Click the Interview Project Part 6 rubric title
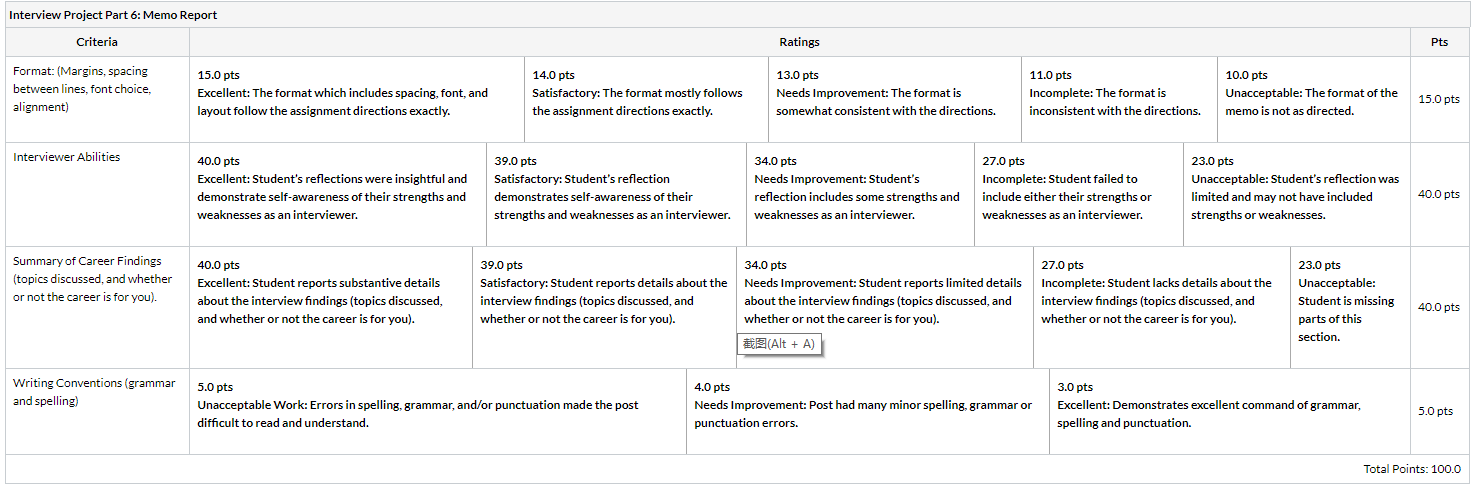This screenshot has height=487, width=1472. click(113, 15)
